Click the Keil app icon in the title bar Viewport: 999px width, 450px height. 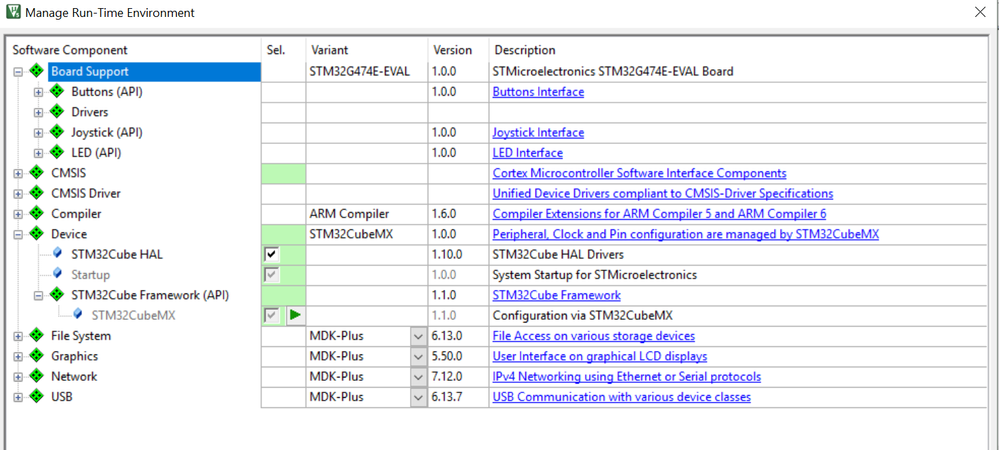pyautogui.click(x=13, y=11)
